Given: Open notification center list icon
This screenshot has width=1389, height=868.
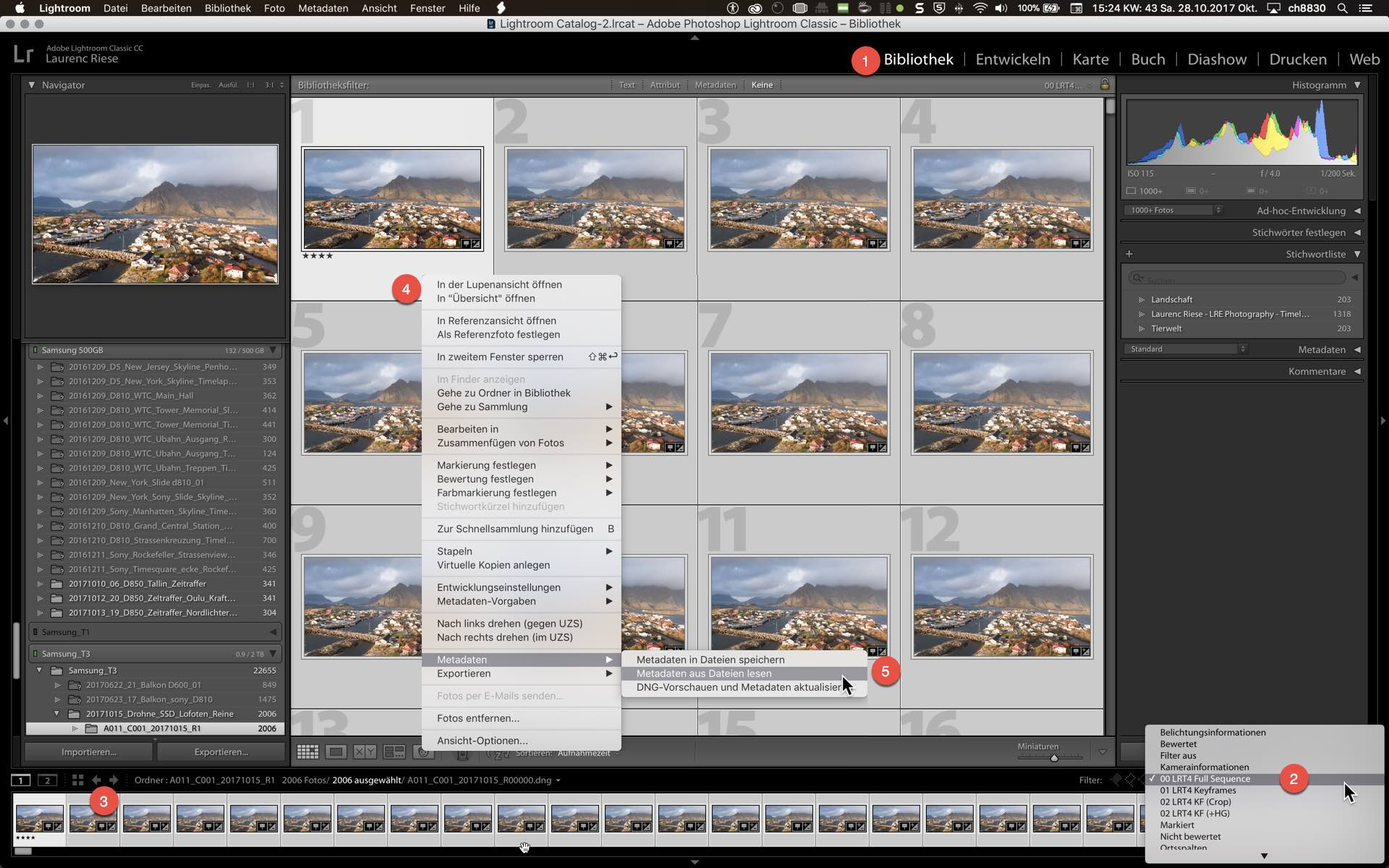Looking at the screenshot, I should (x=1365, y=8).
